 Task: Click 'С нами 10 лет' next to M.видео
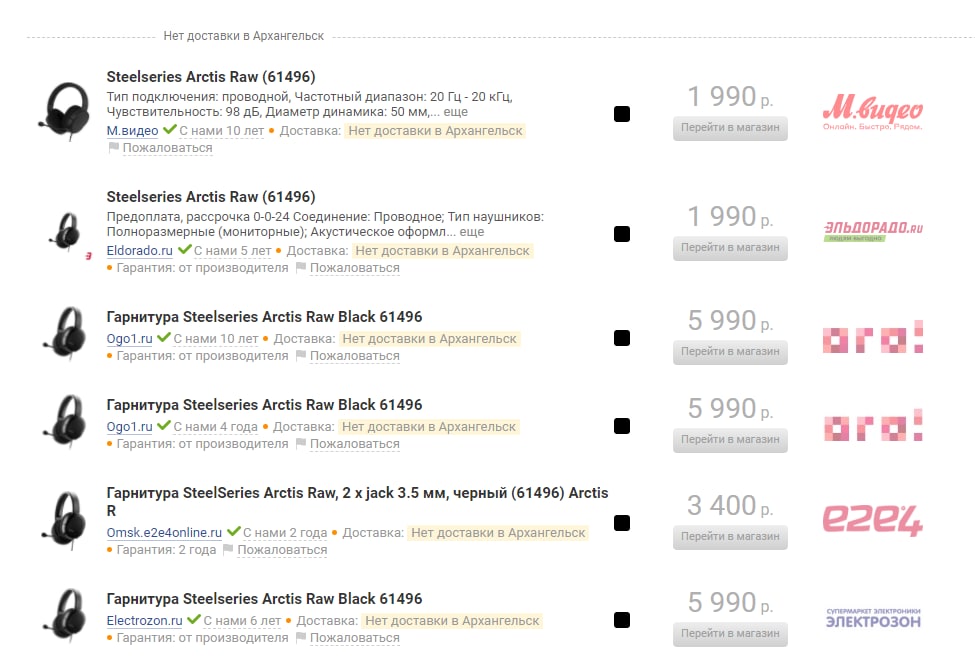221,131
